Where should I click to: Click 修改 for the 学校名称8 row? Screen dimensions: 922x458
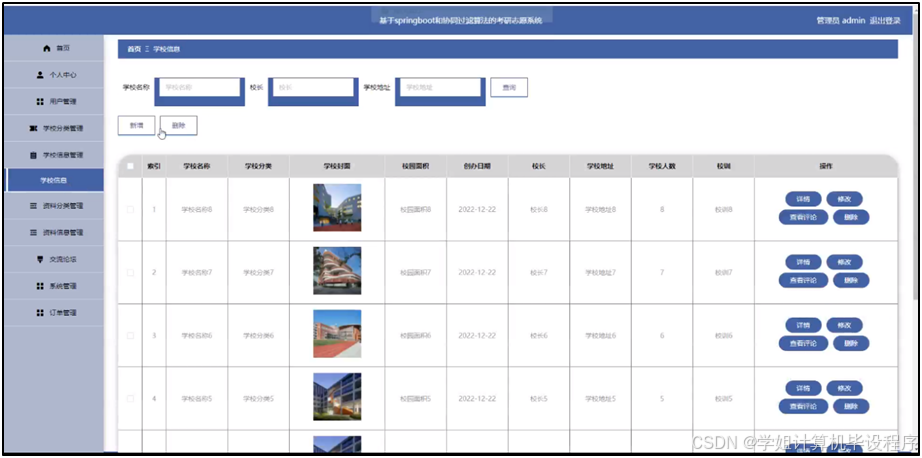(844, 199)
